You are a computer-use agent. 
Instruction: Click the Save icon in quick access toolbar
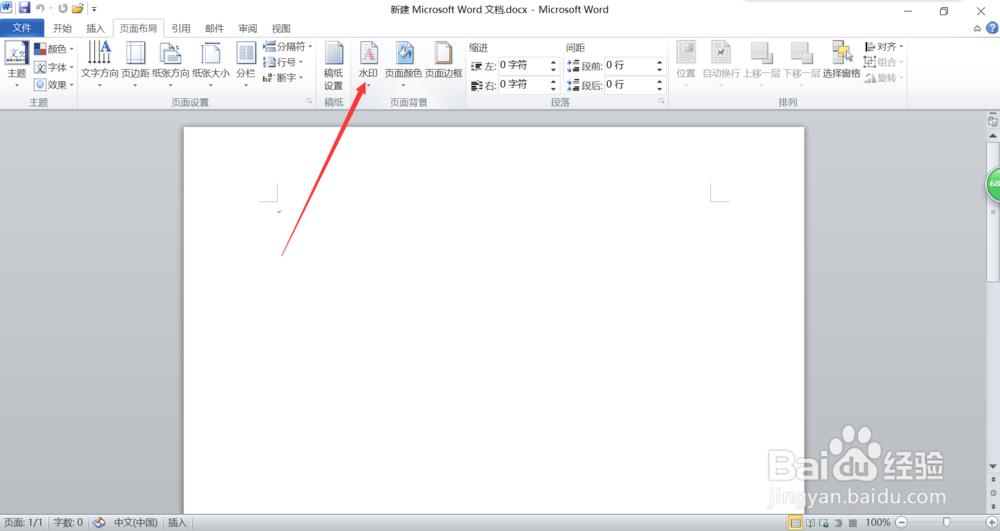click(x=24, y=8)
